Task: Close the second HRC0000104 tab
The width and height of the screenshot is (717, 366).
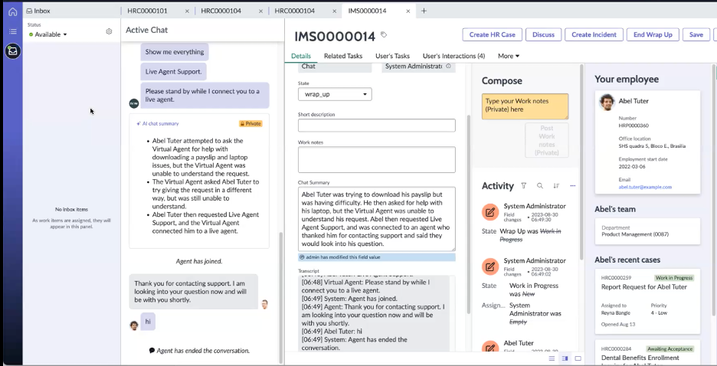Action: coord(334,11)
